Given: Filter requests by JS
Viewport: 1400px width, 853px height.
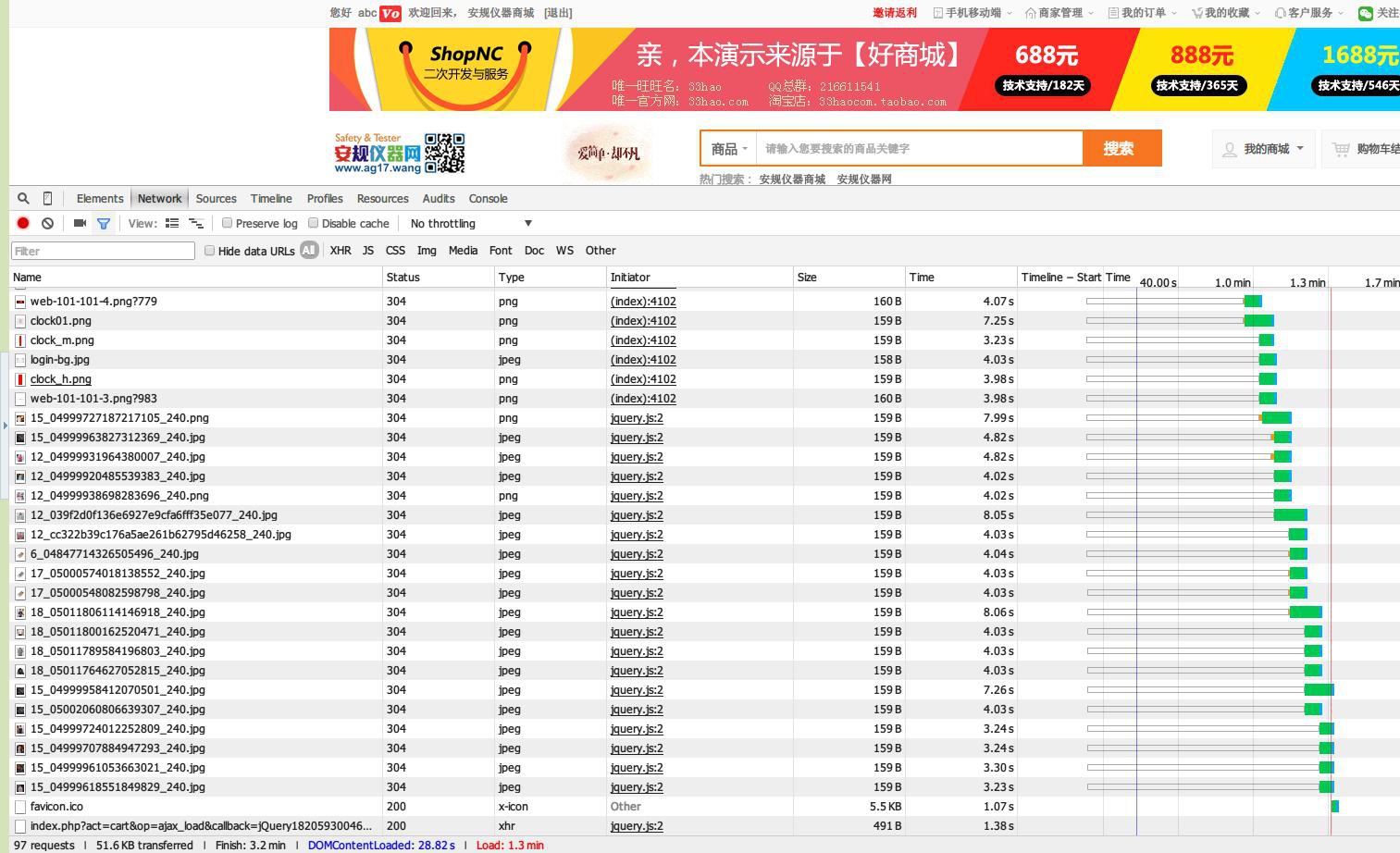Looking at the screenshot, I should (368, 251).
